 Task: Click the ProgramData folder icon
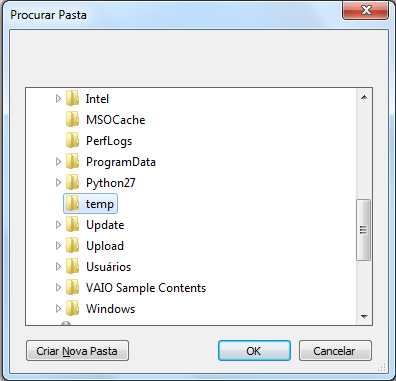click(x=72, y=161)
